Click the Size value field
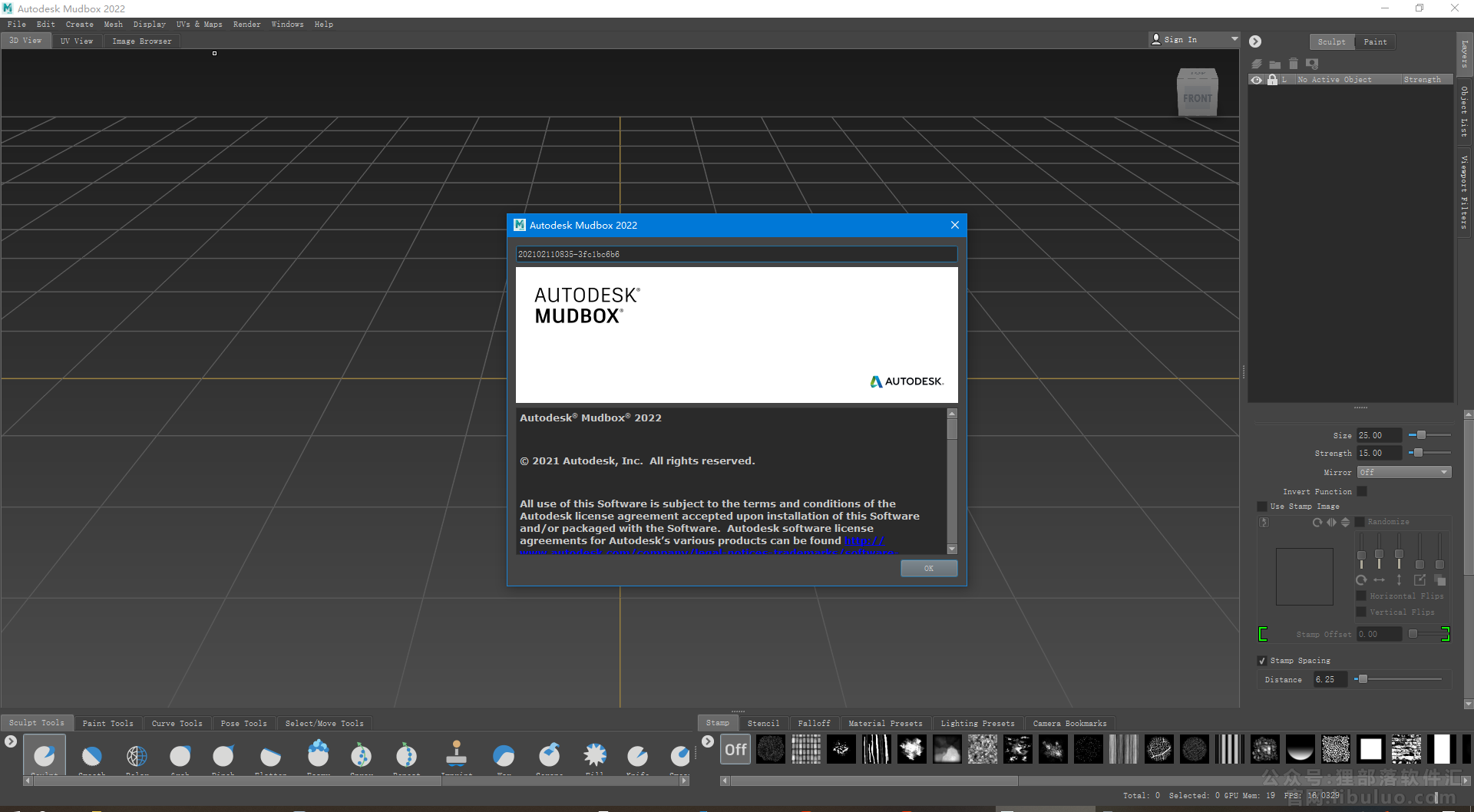Image resolution: width=1474 pixels, height=812 pixels. pyautogui.click(x=1379, y=435)
